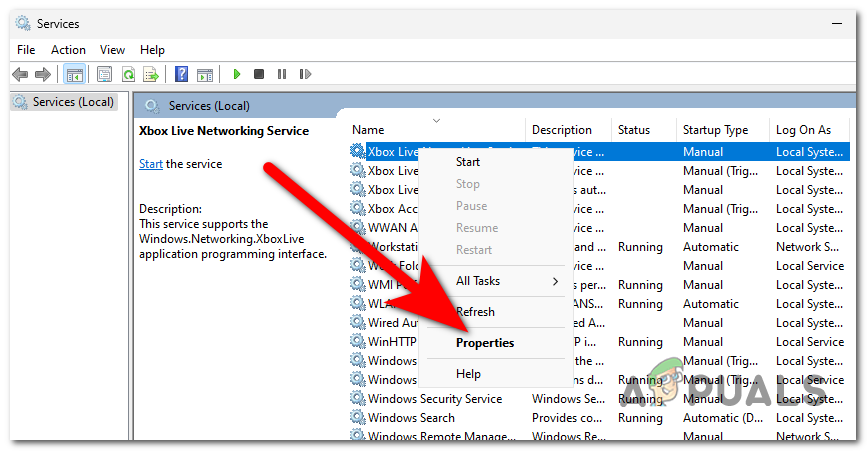The width and height of the screenshot is (867, 451).
Task: Select the WWAN A service row
Action: pos(599,227)
